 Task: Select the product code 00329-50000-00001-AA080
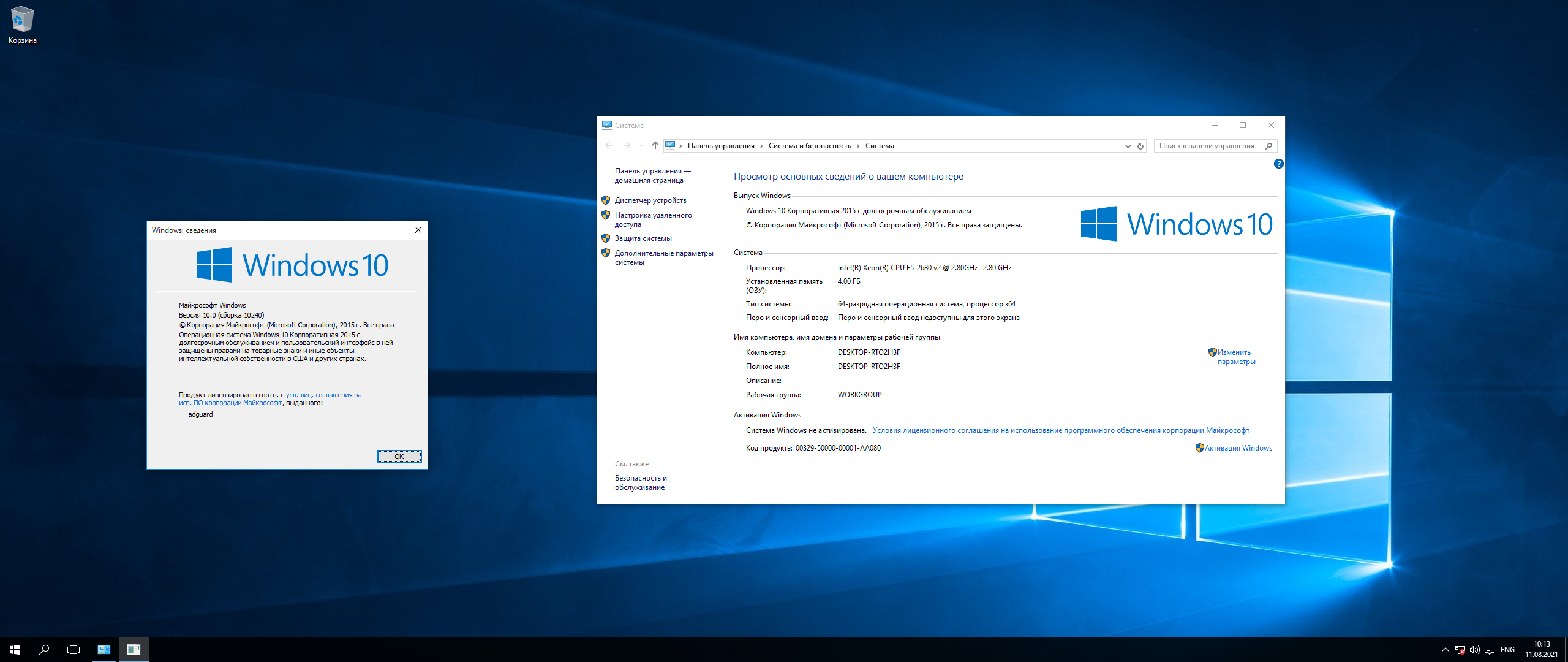(x=838, y=448)
